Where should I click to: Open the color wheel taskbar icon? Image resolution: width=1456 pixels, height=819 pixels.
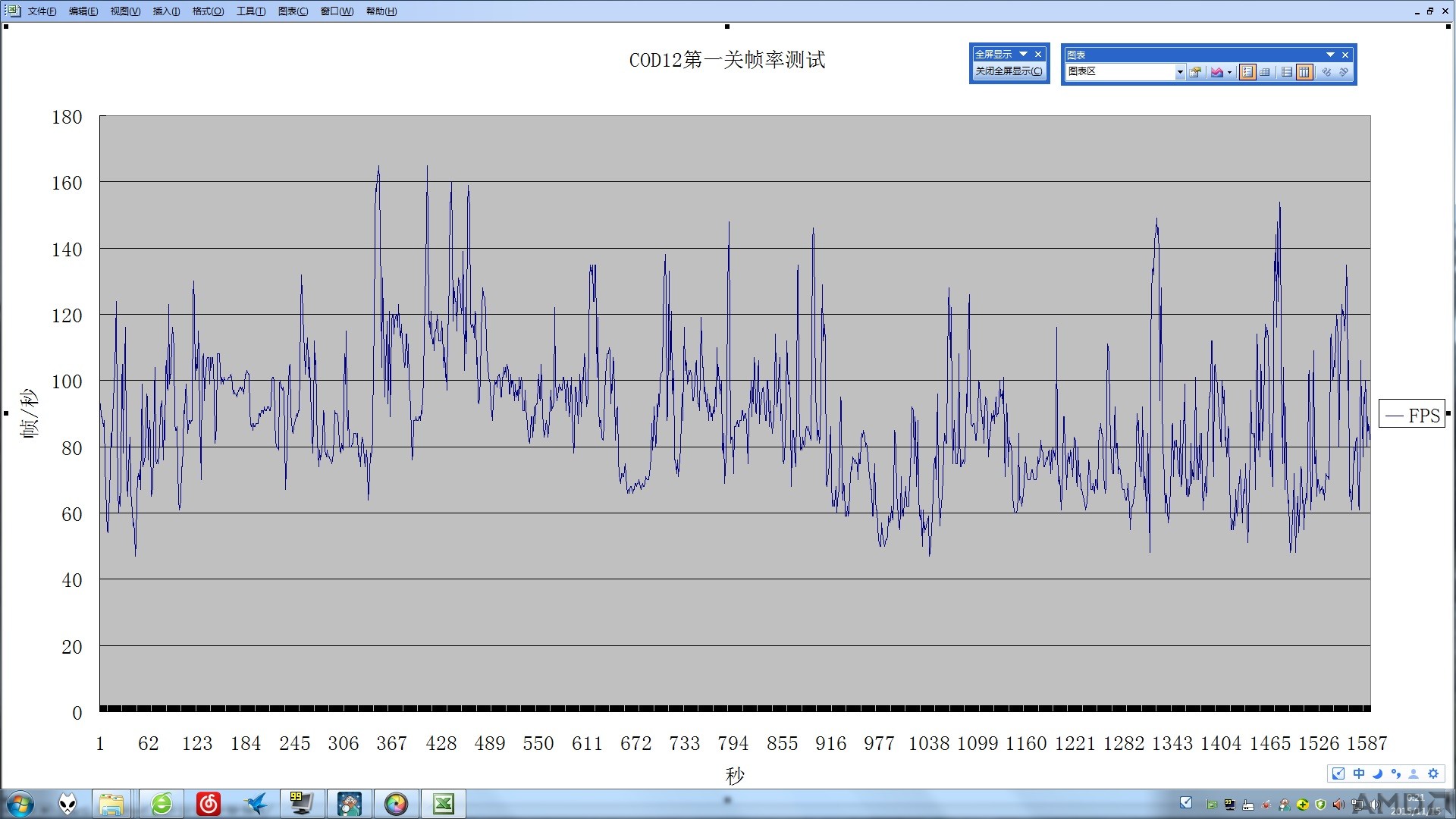click(397, 804)
